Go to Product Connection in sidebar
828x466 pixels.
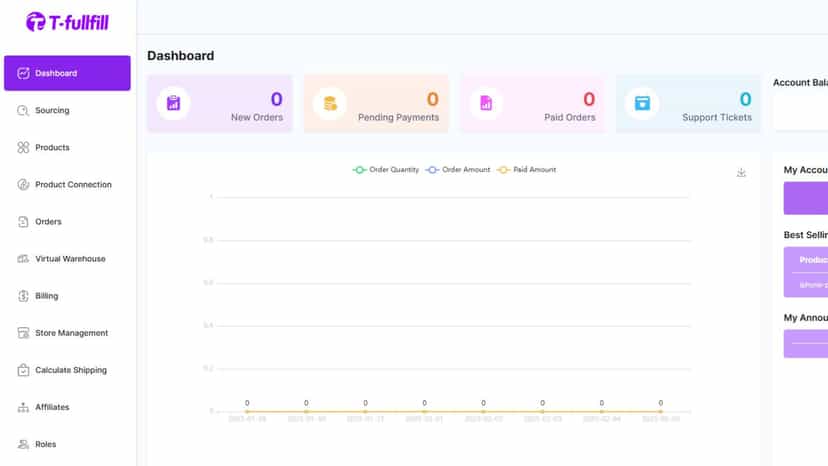click(x=67, y=184)
